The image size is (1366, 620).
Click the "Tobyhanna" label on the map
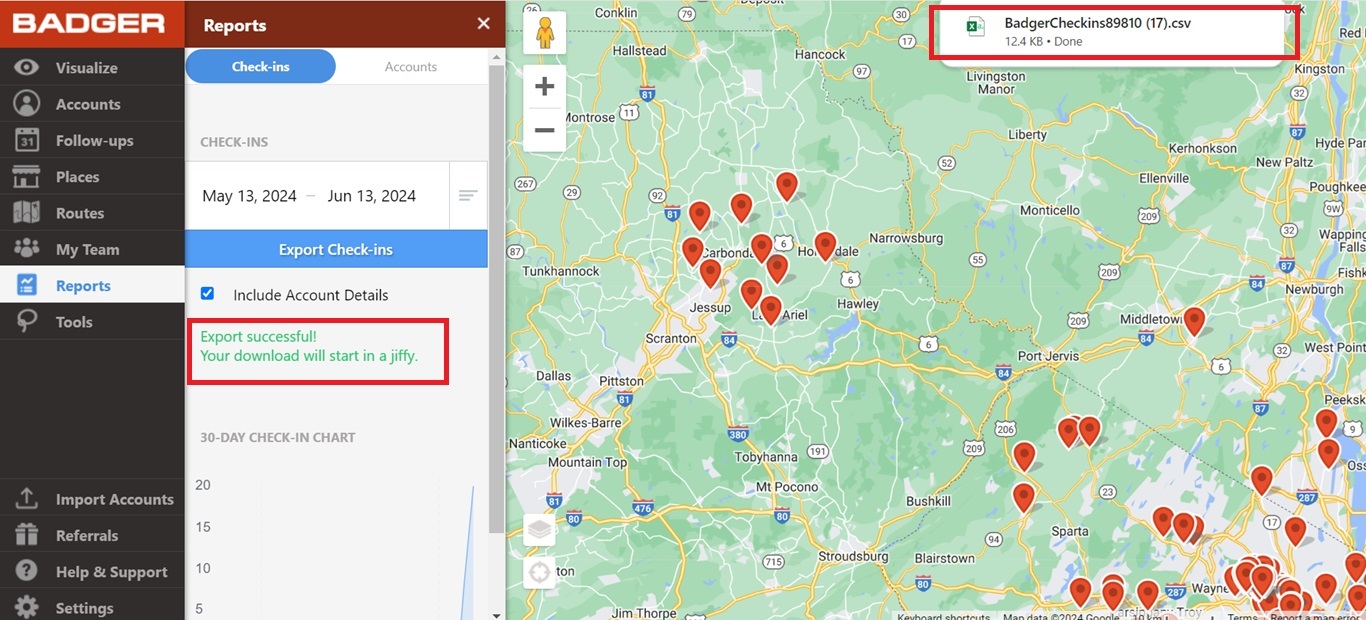(x=765, y=456)
